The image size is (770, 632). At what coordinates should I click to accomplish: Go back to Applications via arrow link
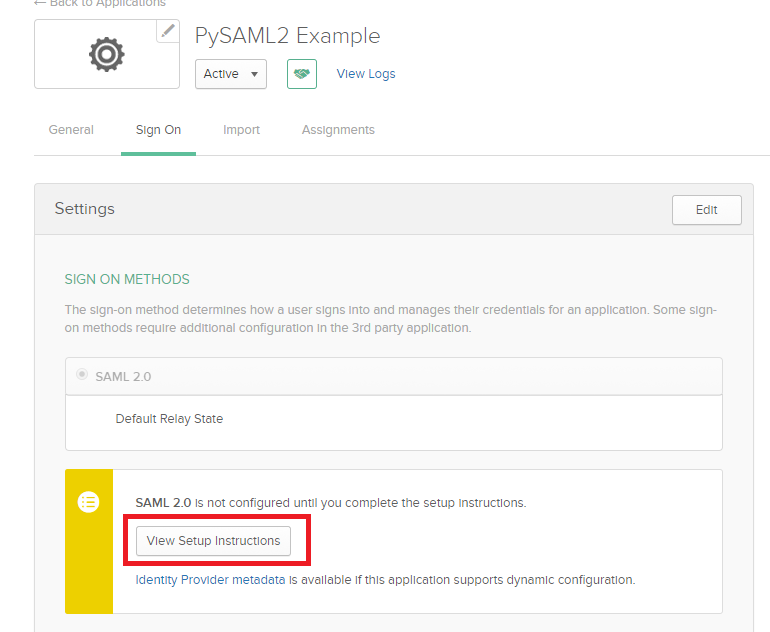pyautogui.click(x=99, y=4)
